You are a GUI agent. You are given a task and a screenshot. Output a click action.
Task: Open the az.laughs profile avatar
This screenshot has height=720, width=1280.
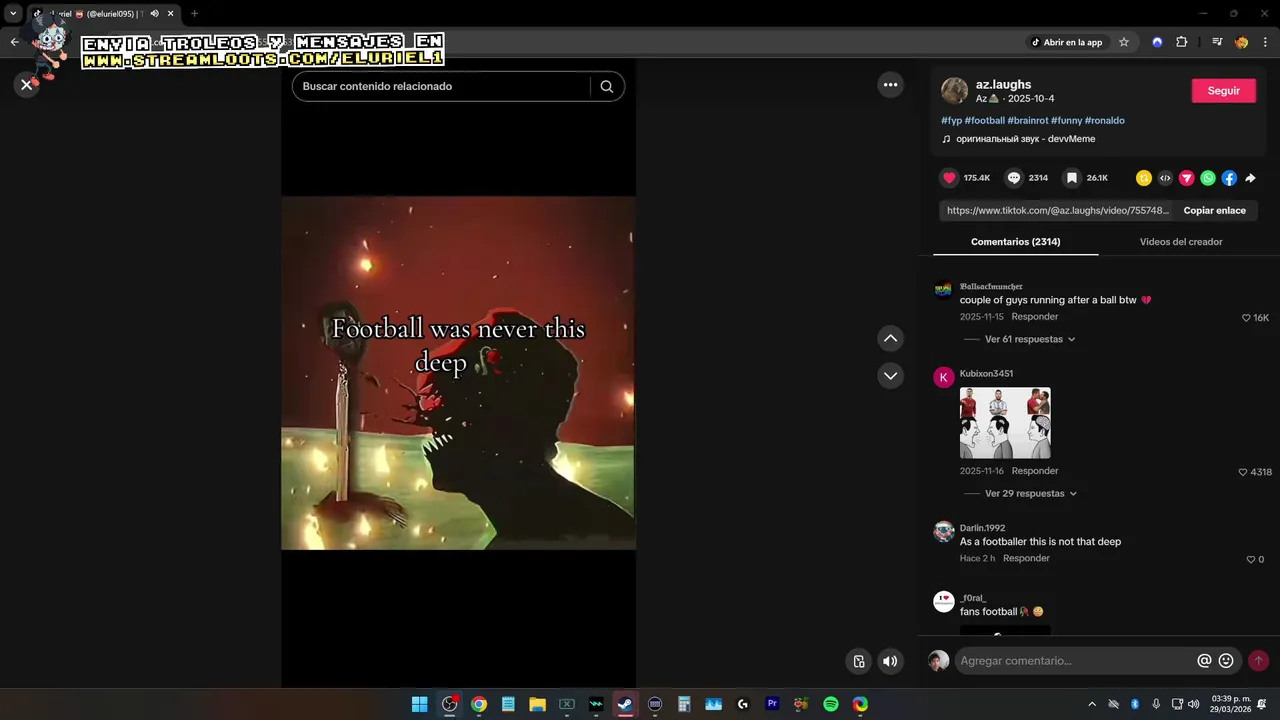(954, 91)
